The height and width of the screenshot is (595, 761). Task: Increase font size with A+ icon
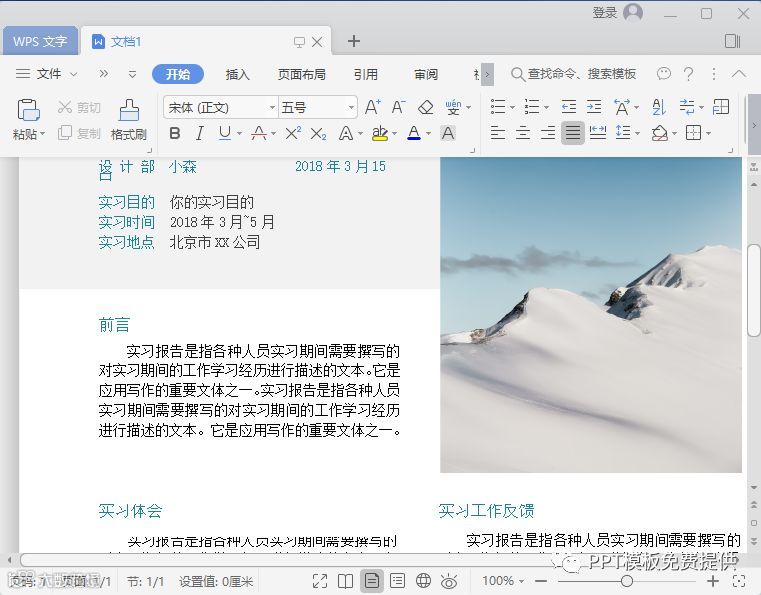pyautogui.click(x=372, y=107)
